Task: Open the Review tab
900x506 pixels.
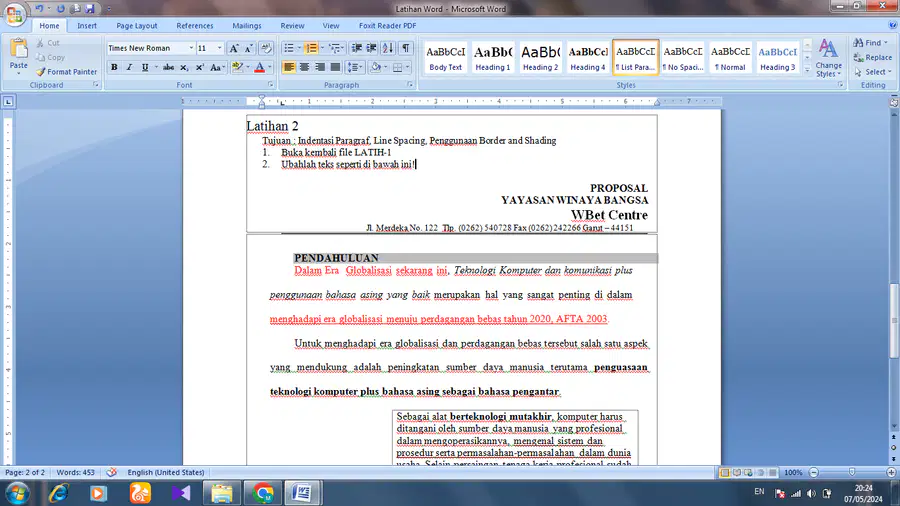Action: pos(292,26)
